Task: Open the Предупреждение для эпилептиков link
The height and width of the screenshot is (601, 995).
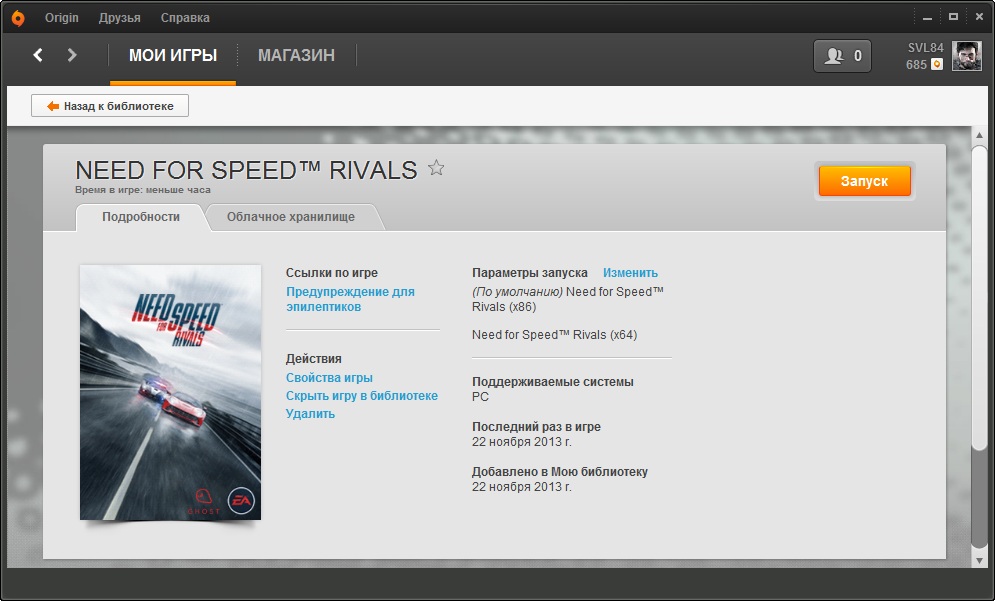Action: 350,299
